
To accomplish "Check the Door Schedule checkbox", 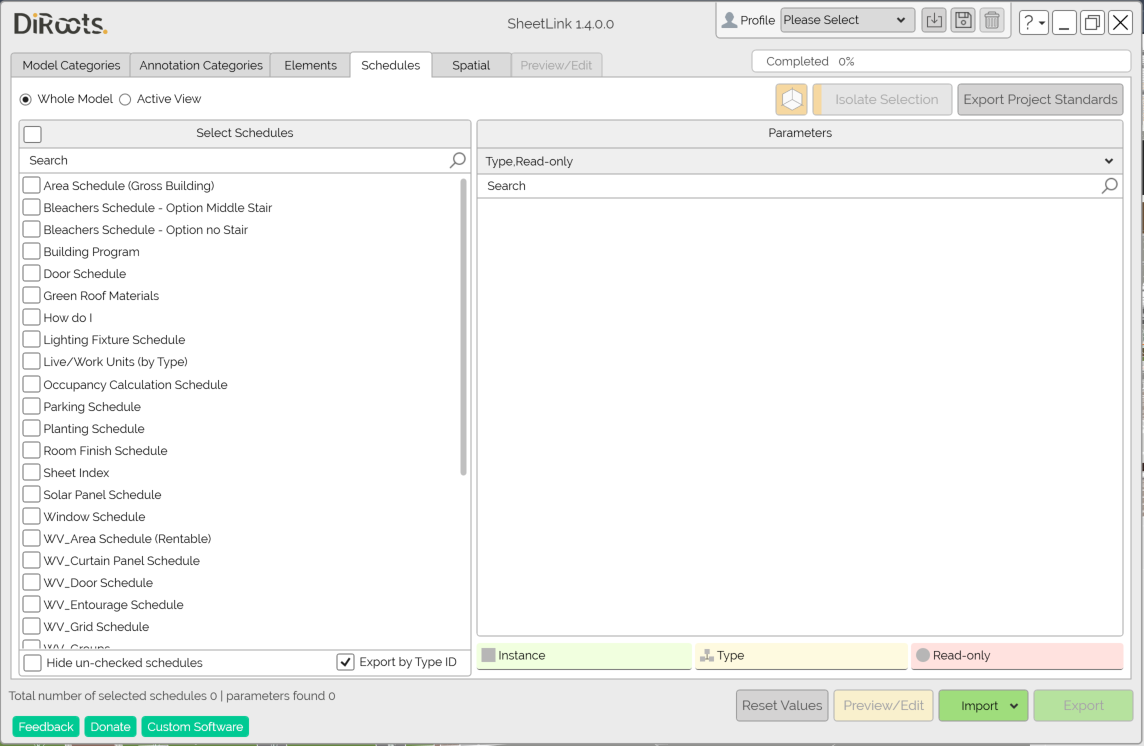I will 32,274.
